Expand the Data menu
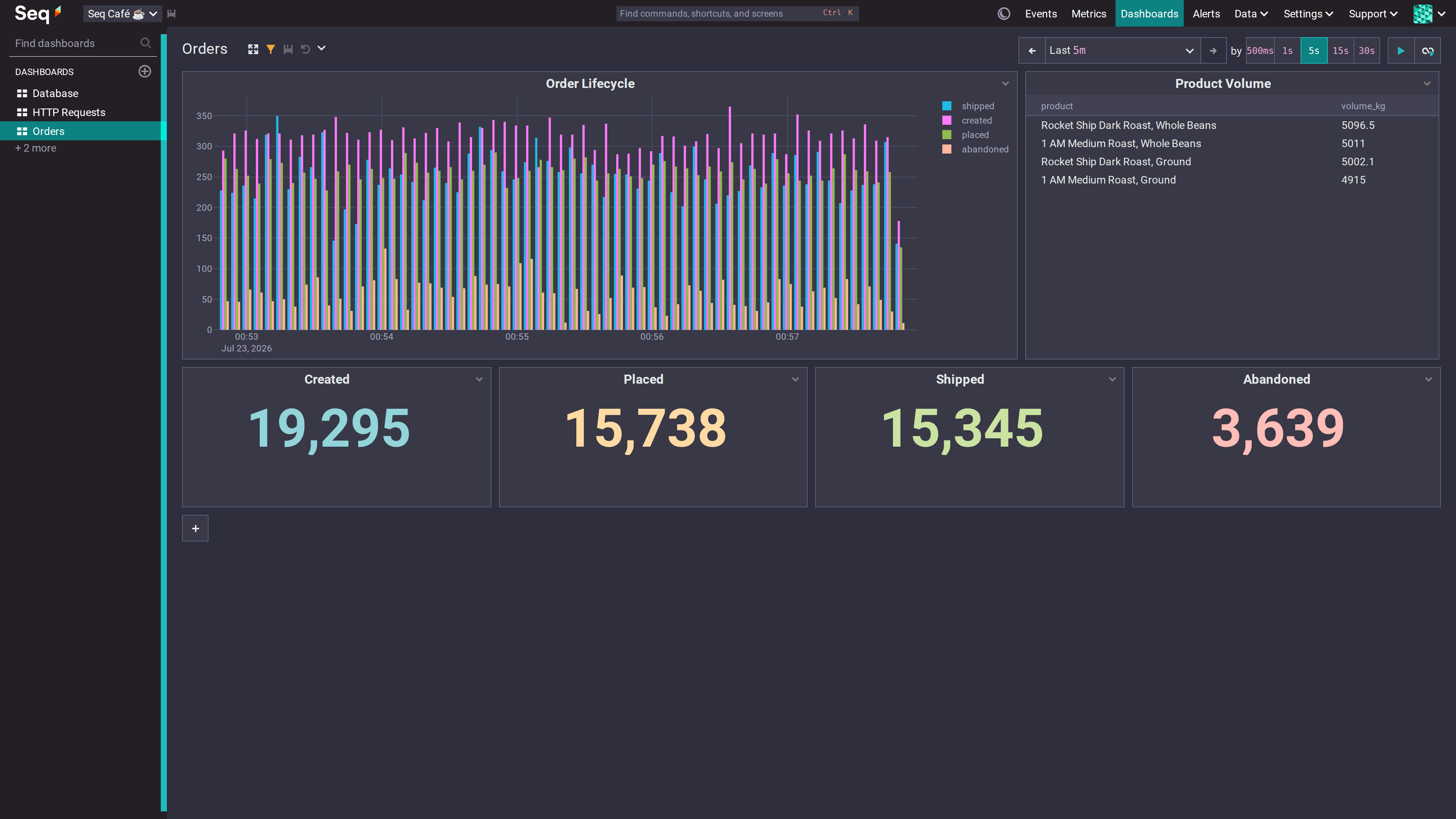The width and height of the screenshot is (1456, 819). pos(1251,14)
